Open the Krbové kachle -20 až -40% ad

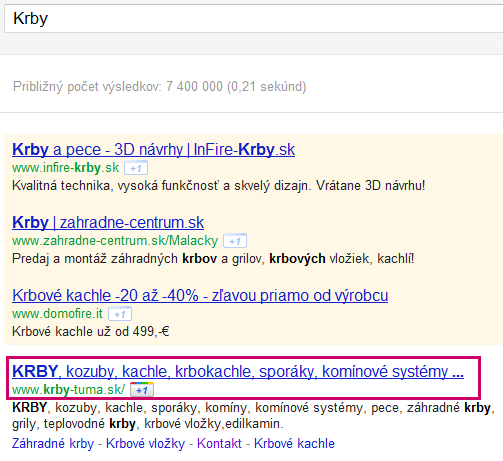[200, 296]
